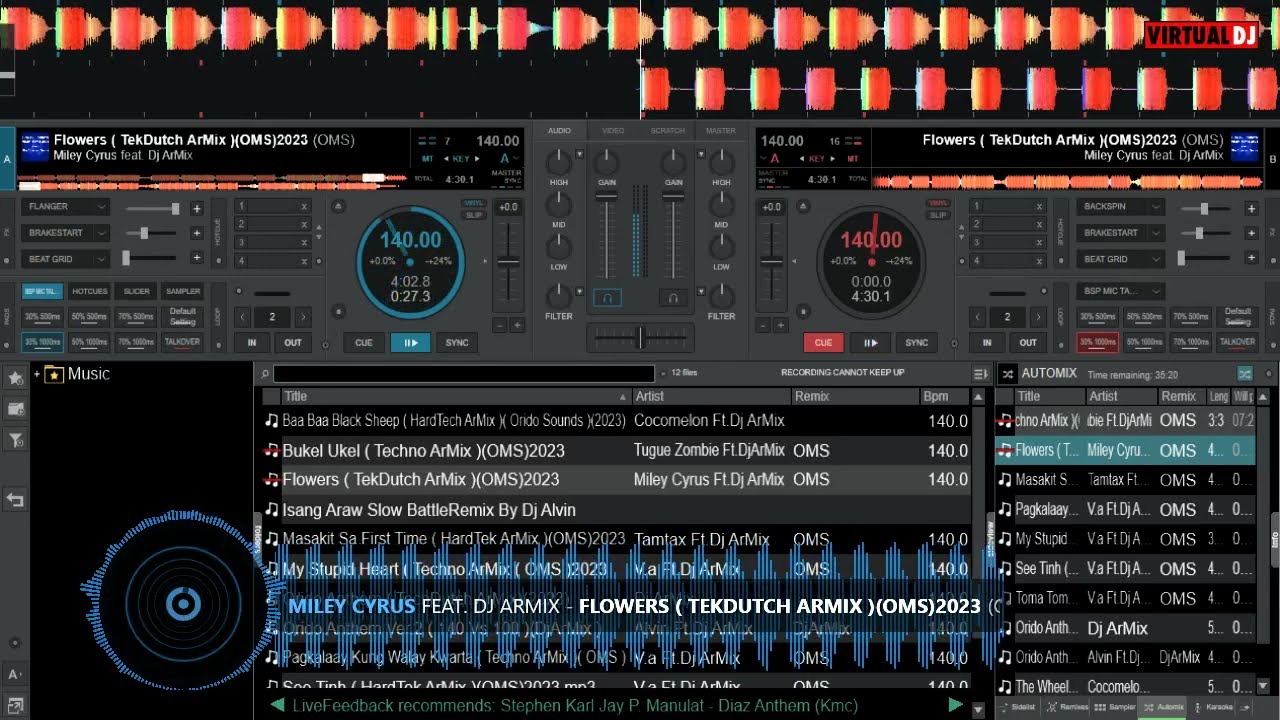Delete hotcue 3 on deck B

click(x=1039, y=242)
